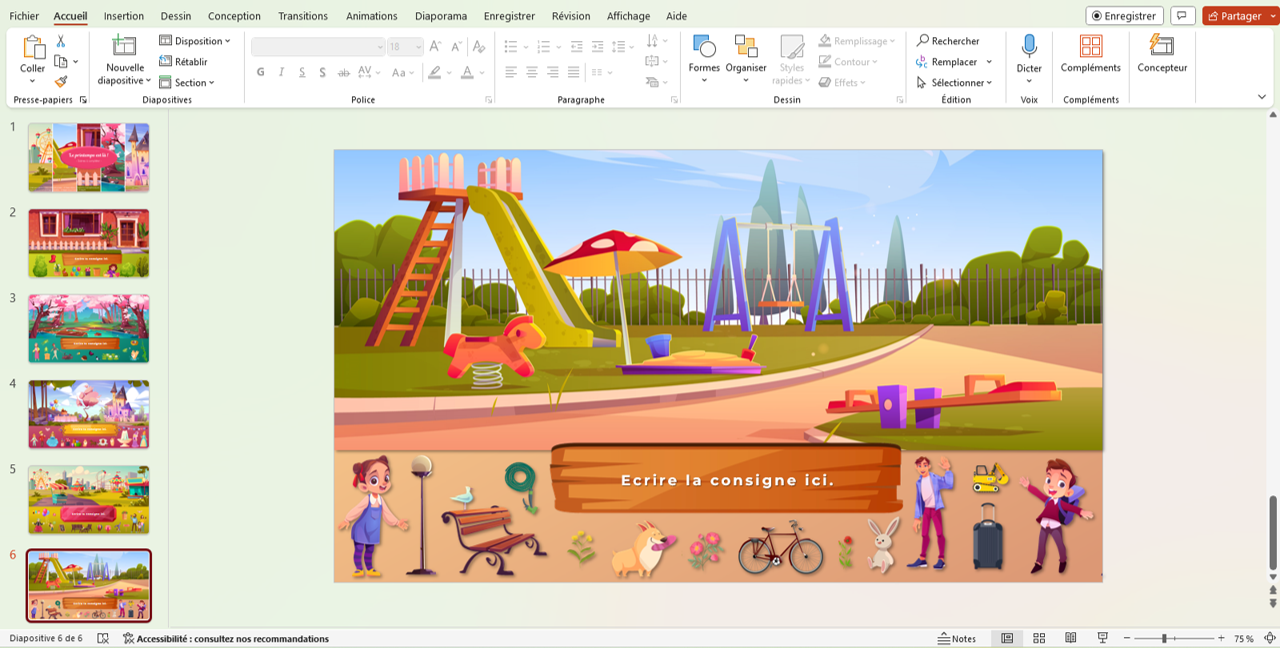
Task: Click the Compléments add-ins icon
Action: [x=1091, y=46]
